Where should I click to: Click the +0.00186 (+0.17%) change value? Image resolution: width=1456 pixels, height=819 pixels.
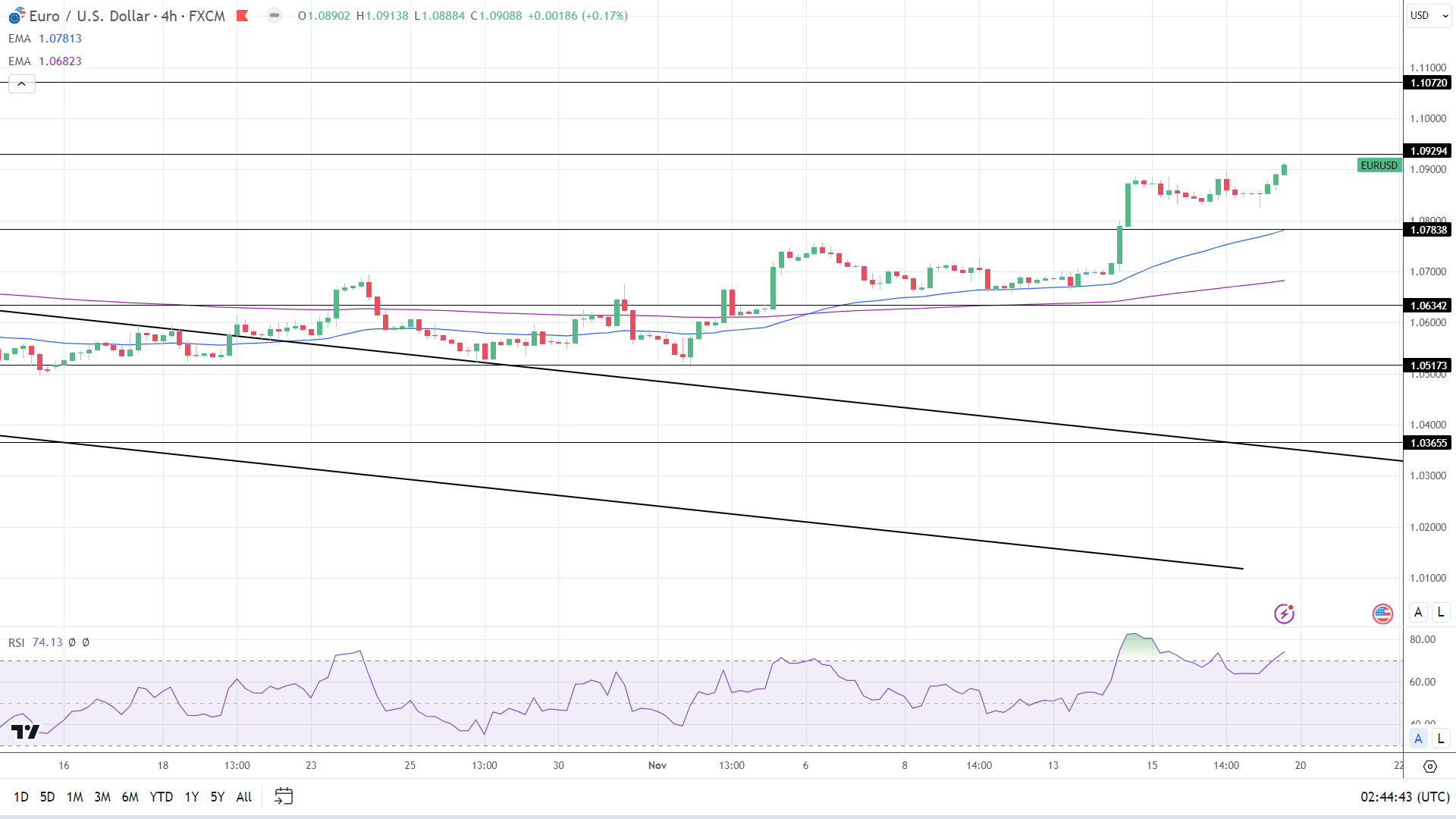pos(578,16)
